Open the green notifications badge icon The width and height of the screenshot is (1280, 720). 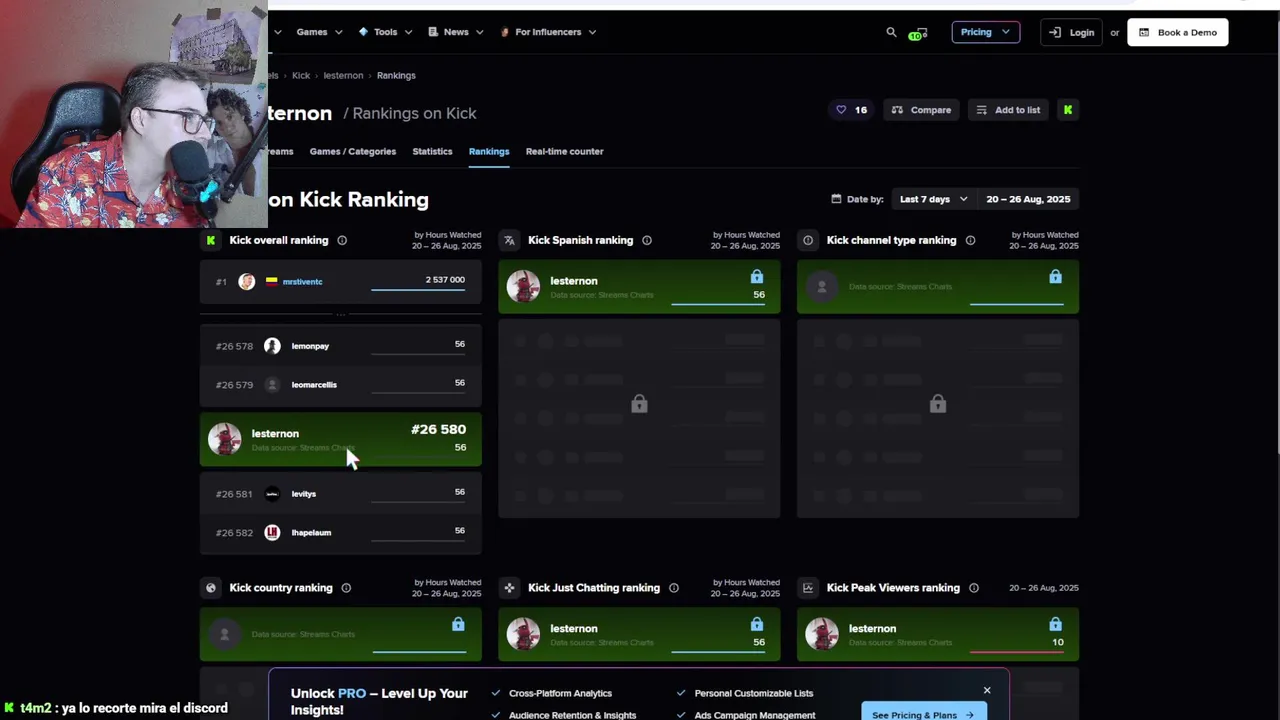click(x=917, y=33)
